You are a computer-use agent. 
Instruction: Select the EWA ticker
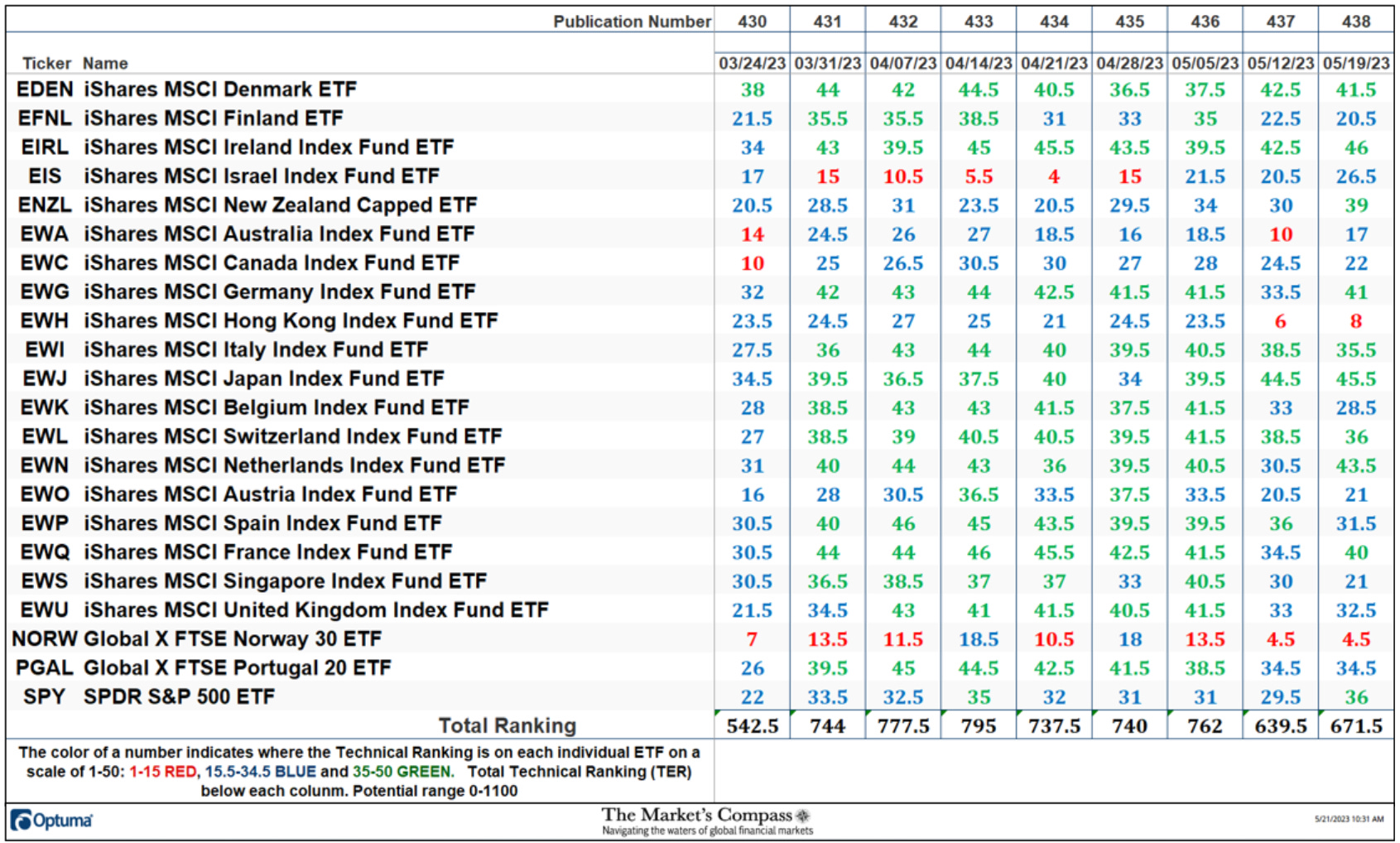tap(45, 234)
